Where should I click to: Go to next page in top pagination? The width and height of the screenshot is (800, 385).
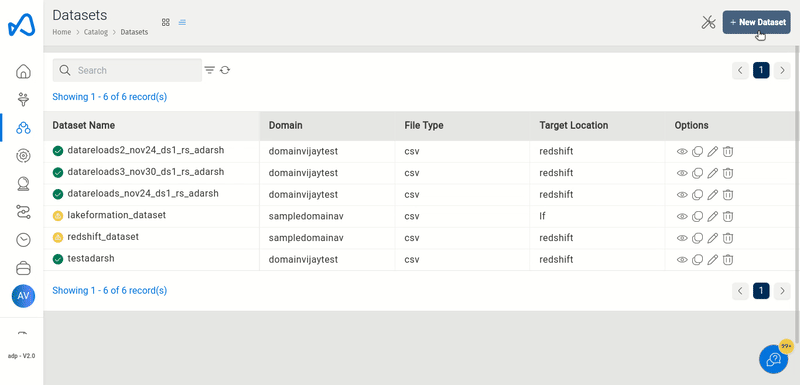point(782,70)
